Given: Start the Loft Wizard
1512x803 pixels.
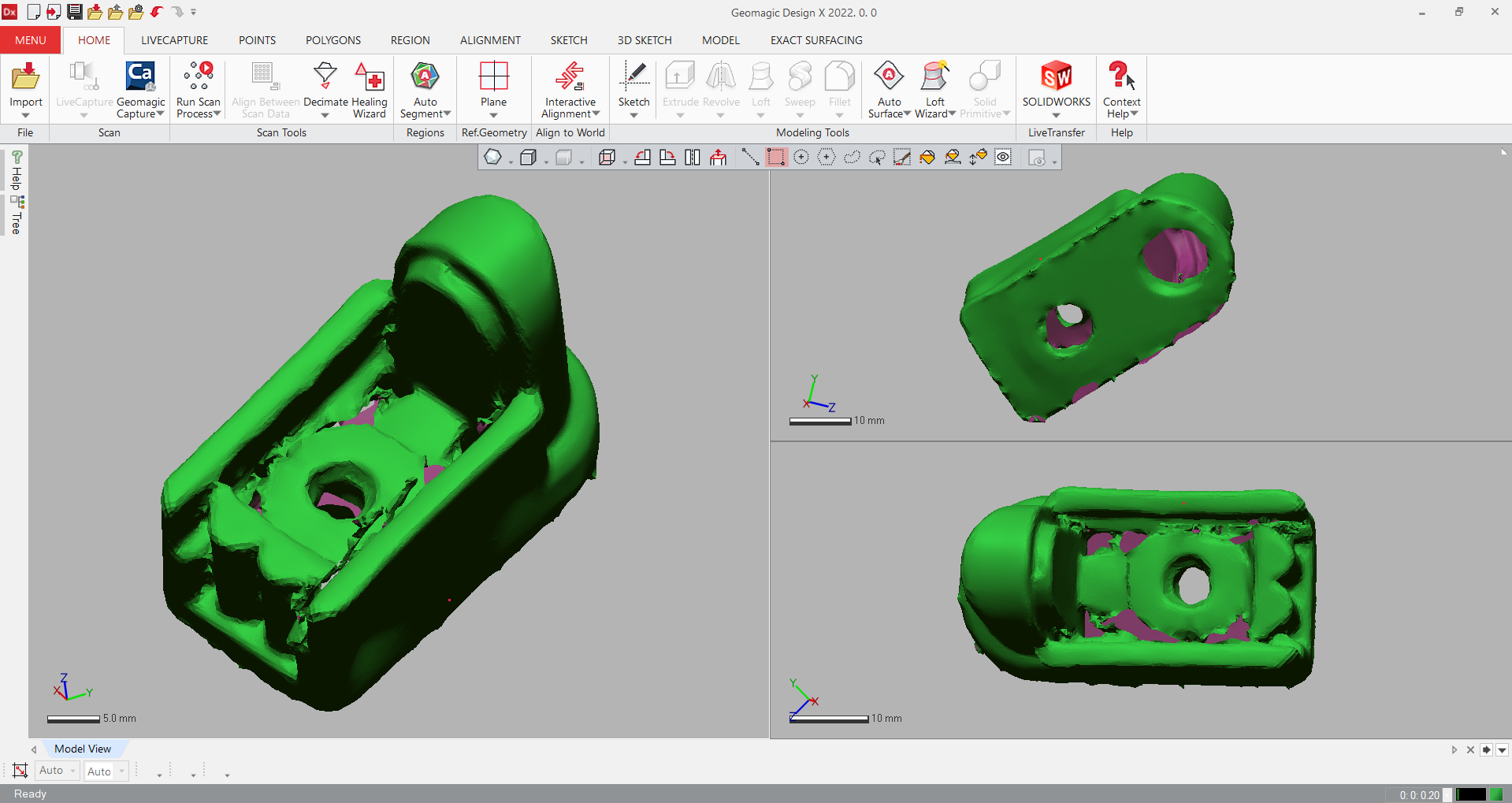Looking at the screenshot, I should [934, 79].
